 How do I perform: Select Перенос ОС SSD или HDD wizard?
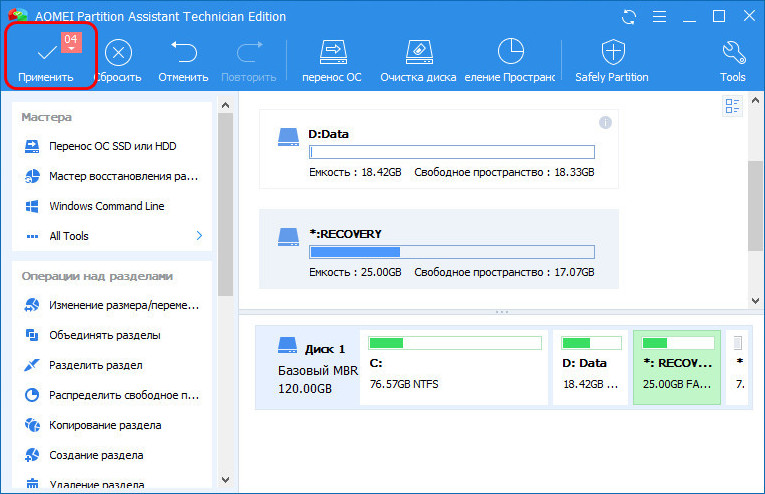pyautogui.click(x=113, y=146)
